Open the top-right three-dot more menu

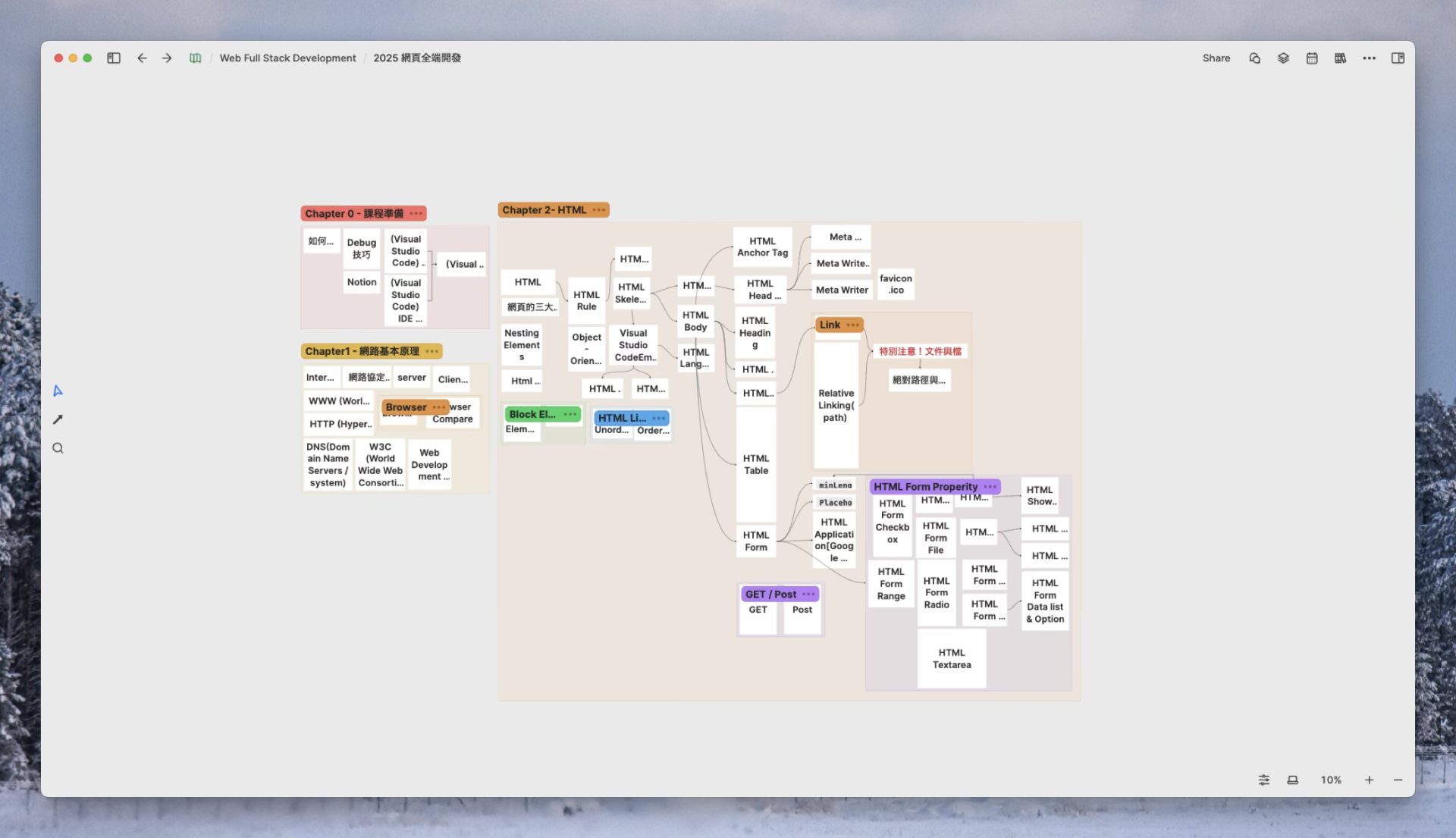[x=1369, y=58]
